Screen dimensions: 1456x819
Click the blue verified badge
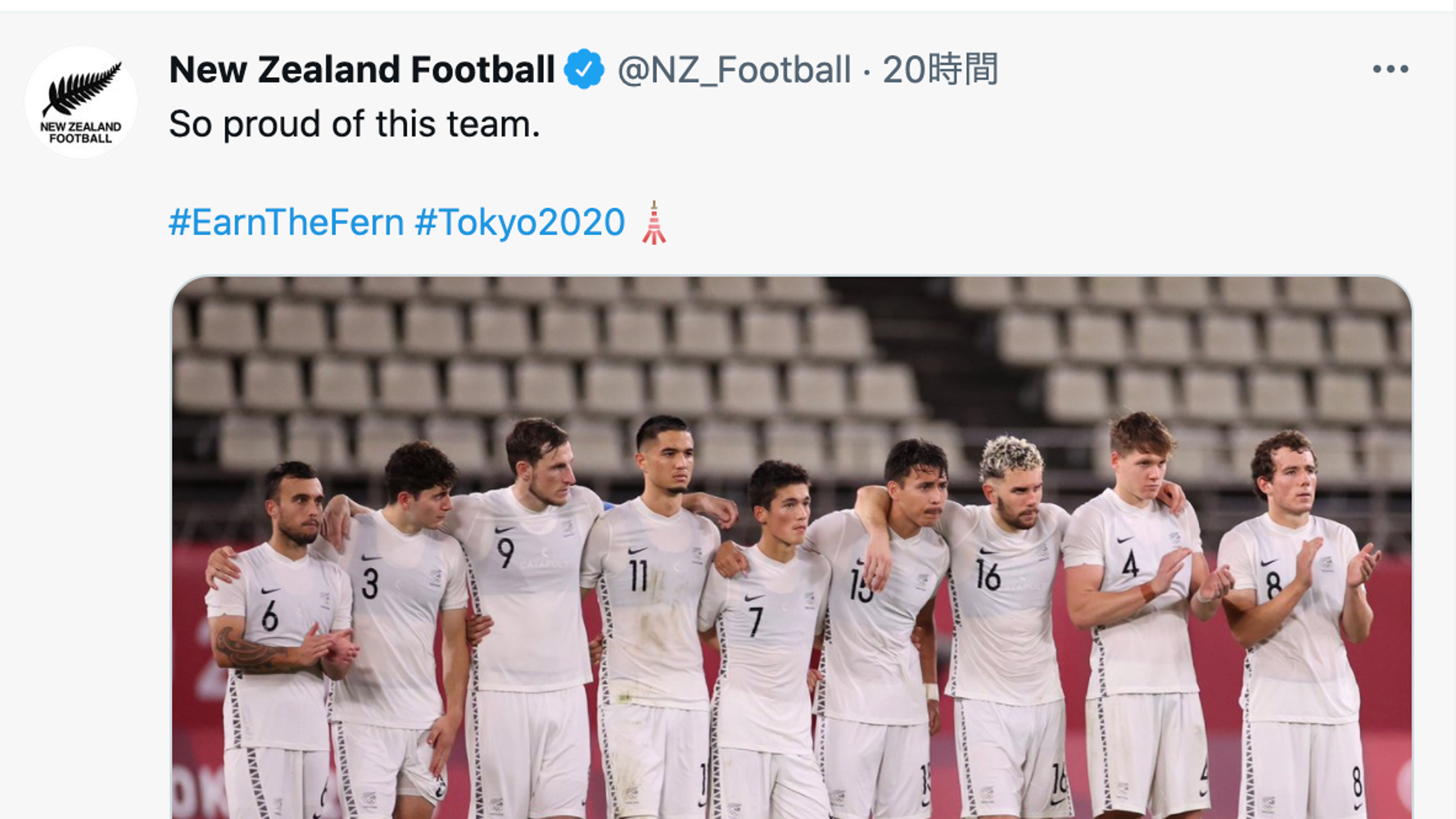click(x=584, y=70)
